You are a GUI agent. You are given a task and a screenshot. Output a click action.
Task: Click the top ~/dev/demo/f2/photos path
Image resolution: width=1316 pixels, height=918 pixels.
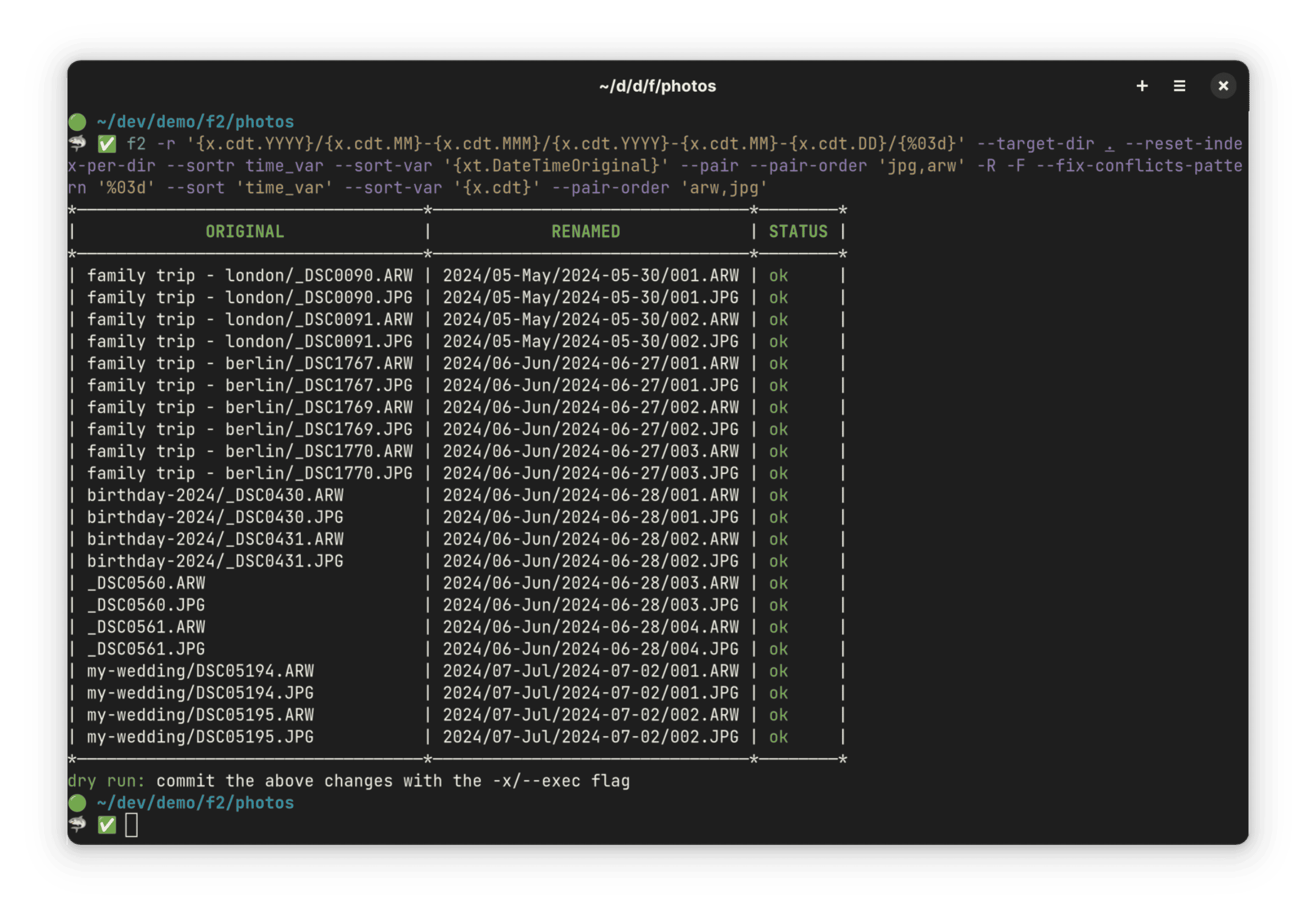point(195,122)
